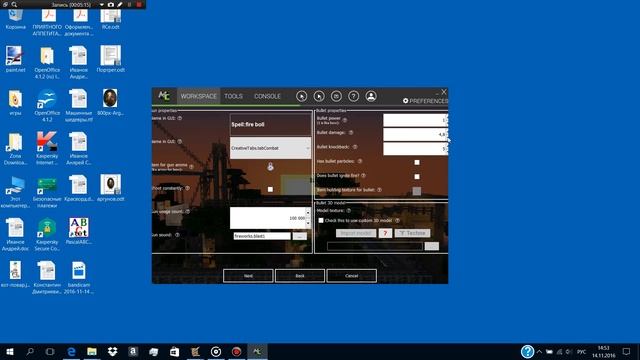The height and width of the screenshot is (360, 640).
Task: Browse gun sound with the '...' button
Action: [300, 236]
